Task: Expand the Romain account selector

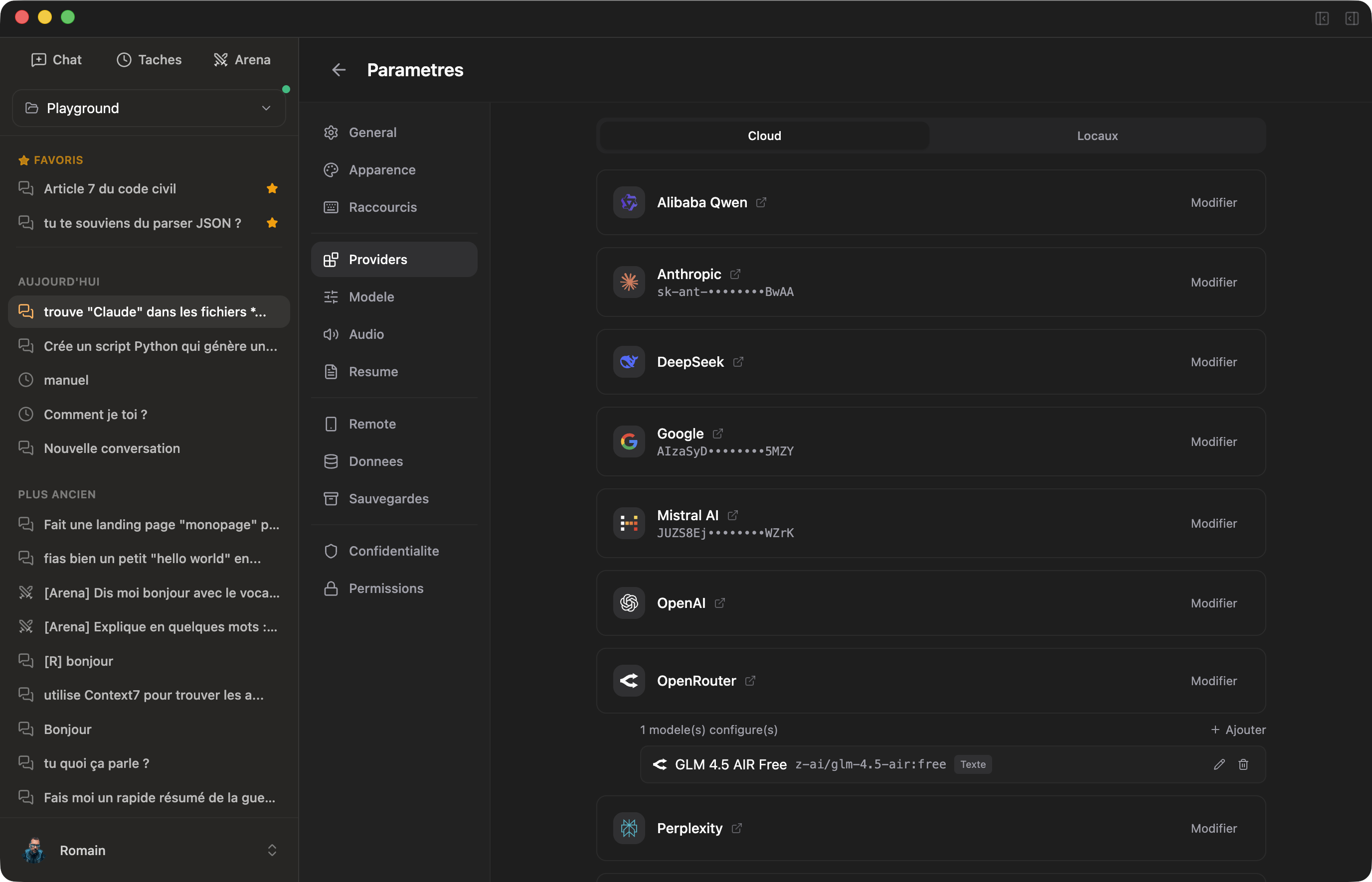Action: coord(273,850)
